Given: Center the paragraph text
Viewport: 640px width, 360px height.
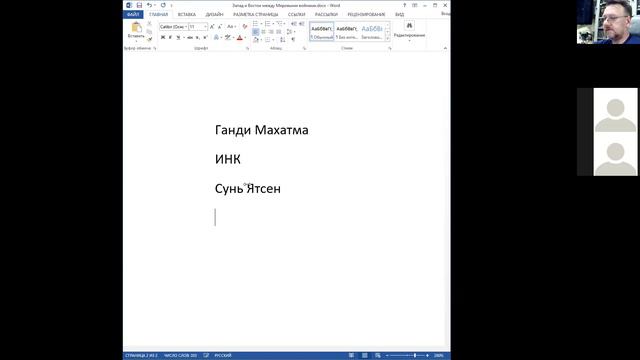Looking at the screenshot, I should pyautogui.click(x=263, y=32).
